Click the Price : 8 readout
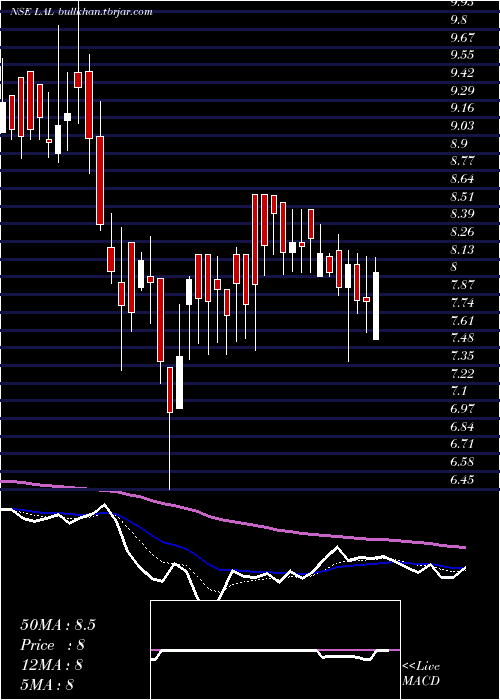500x700 pixels. click(x=53, y=645)
